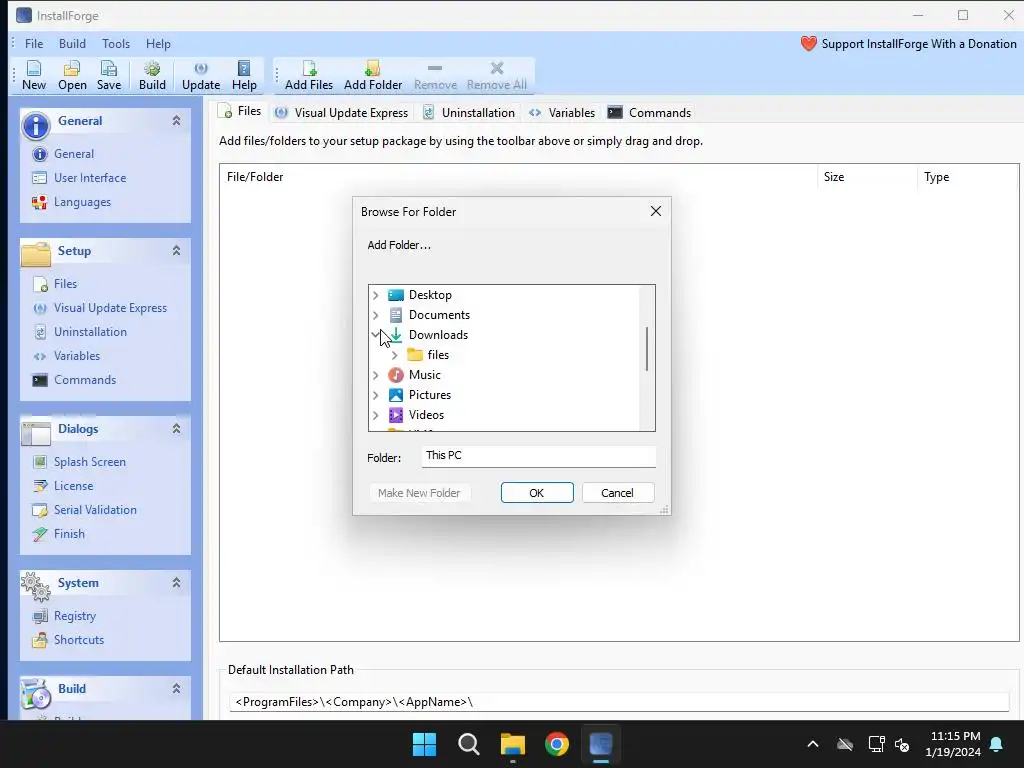Open File Explorer from taskbar

pos(513,744)
